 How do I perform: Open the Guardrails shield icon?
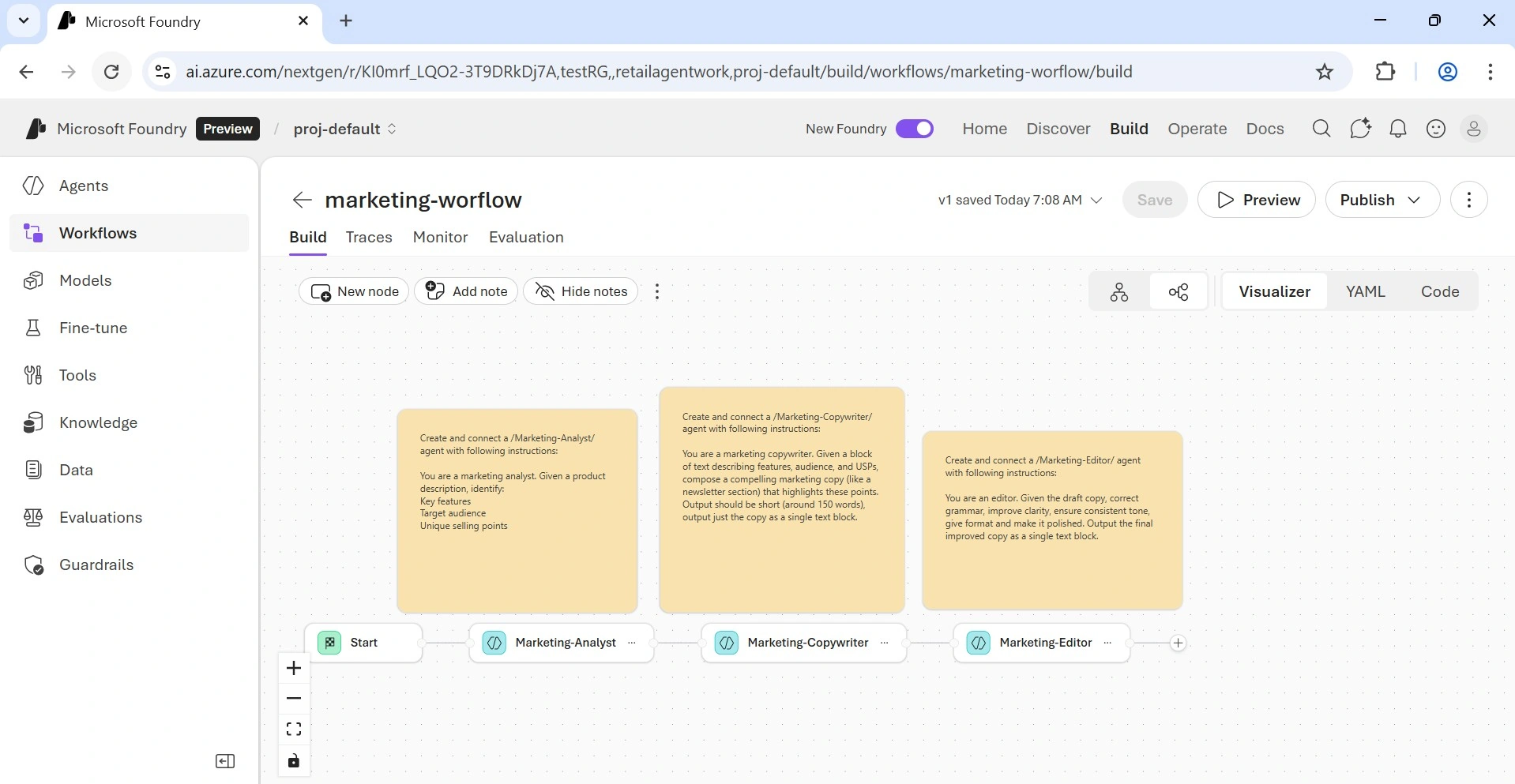click(x=33, y=565)
